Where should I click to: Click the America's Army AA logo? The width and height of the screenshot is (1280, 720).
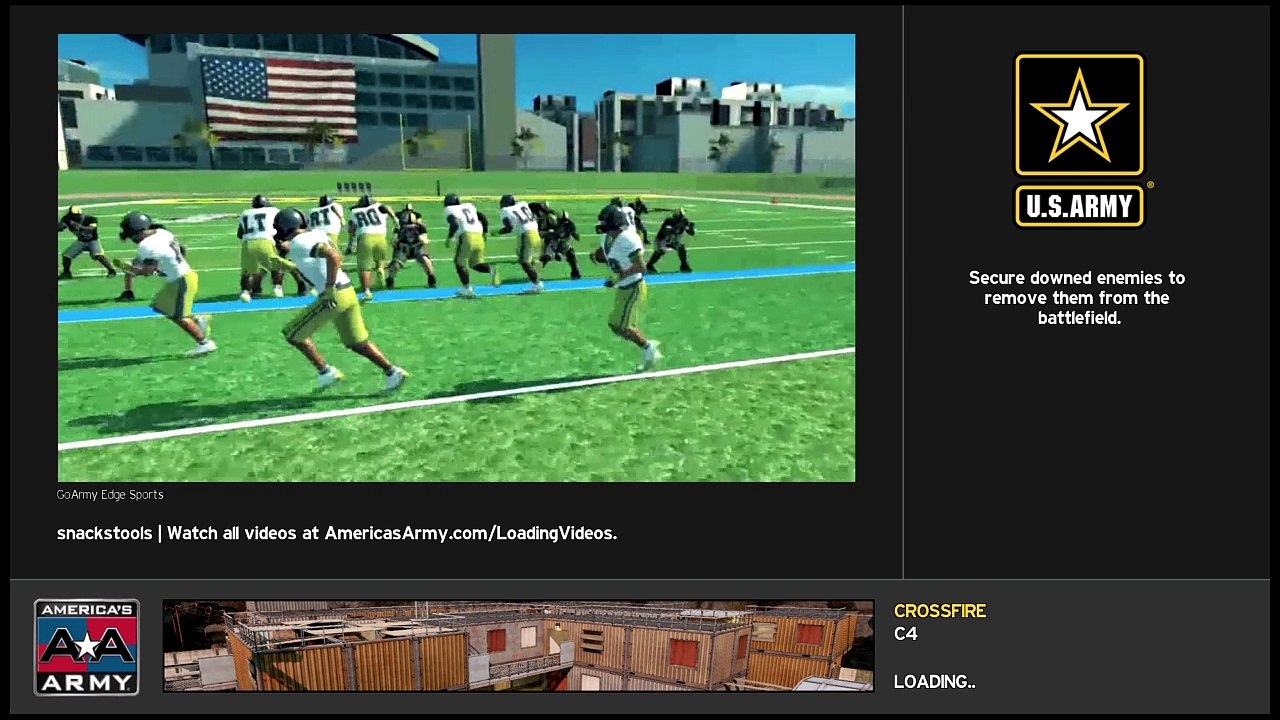coord(87,647)
